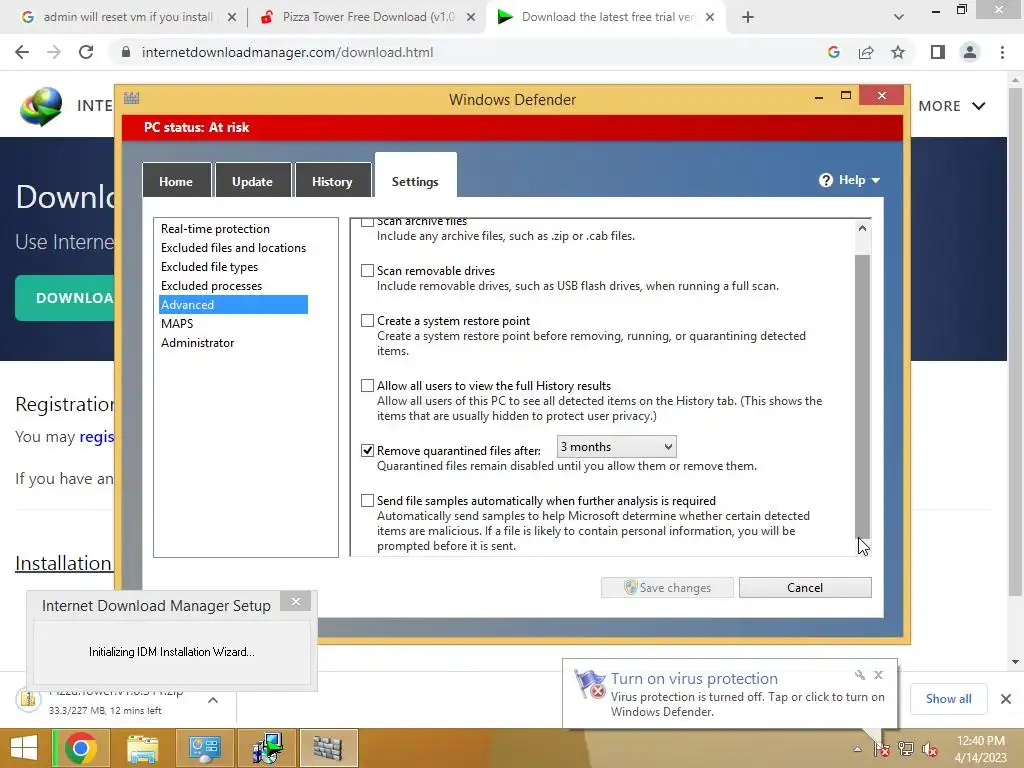
Task: Click the muted volume tray icon
Action: tap(930, 749)
